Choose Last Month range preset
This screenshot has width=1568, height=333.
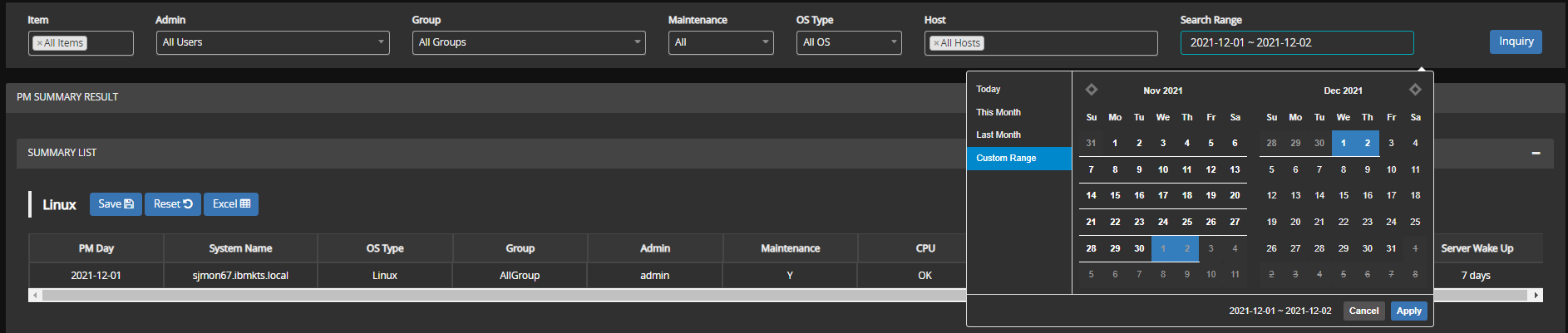pos(998,135)
